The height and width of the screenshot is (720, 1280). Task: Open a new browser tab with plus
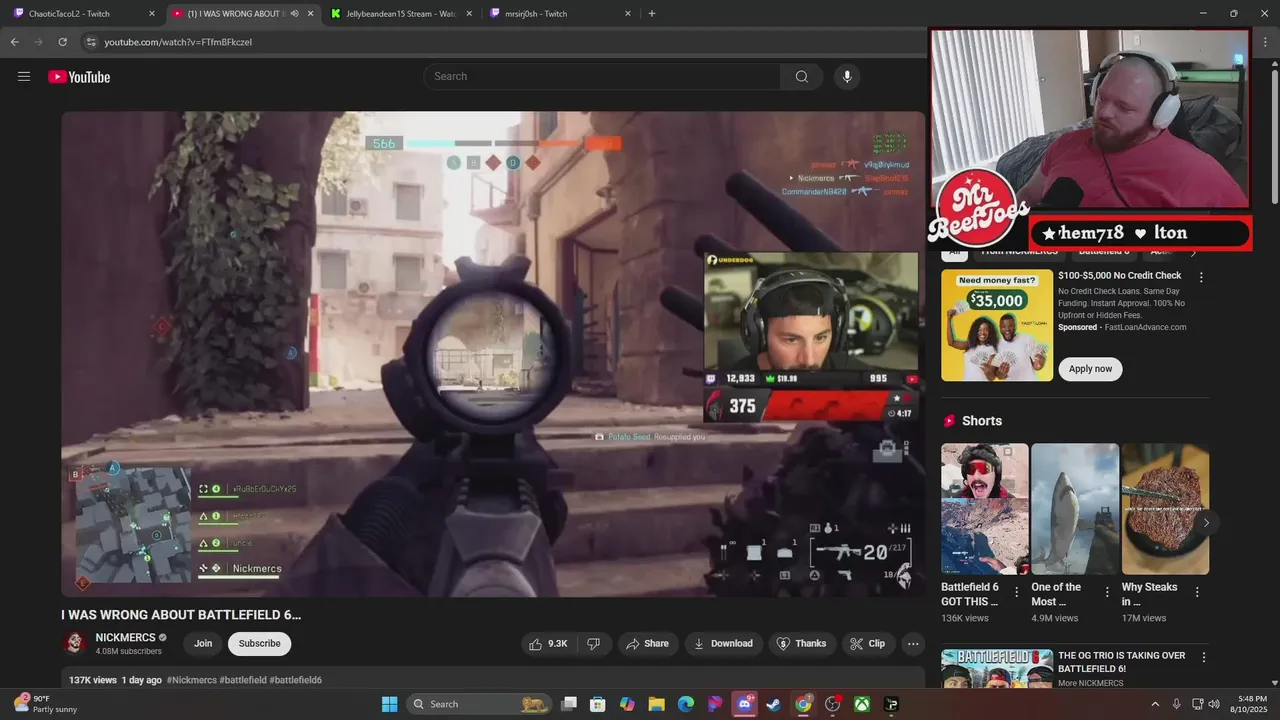coord(652,14)
